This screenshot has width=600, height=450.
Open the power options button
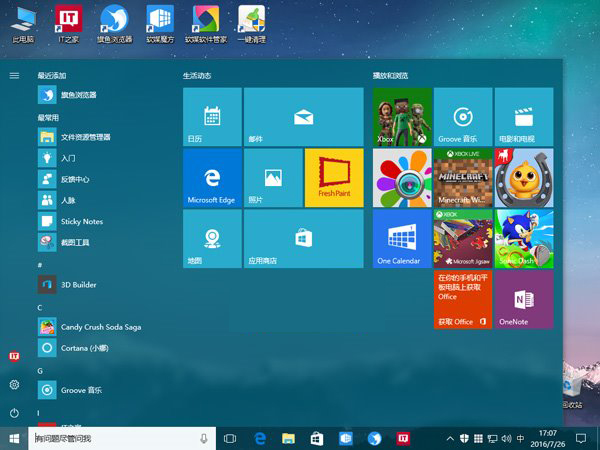click(14, 413)
